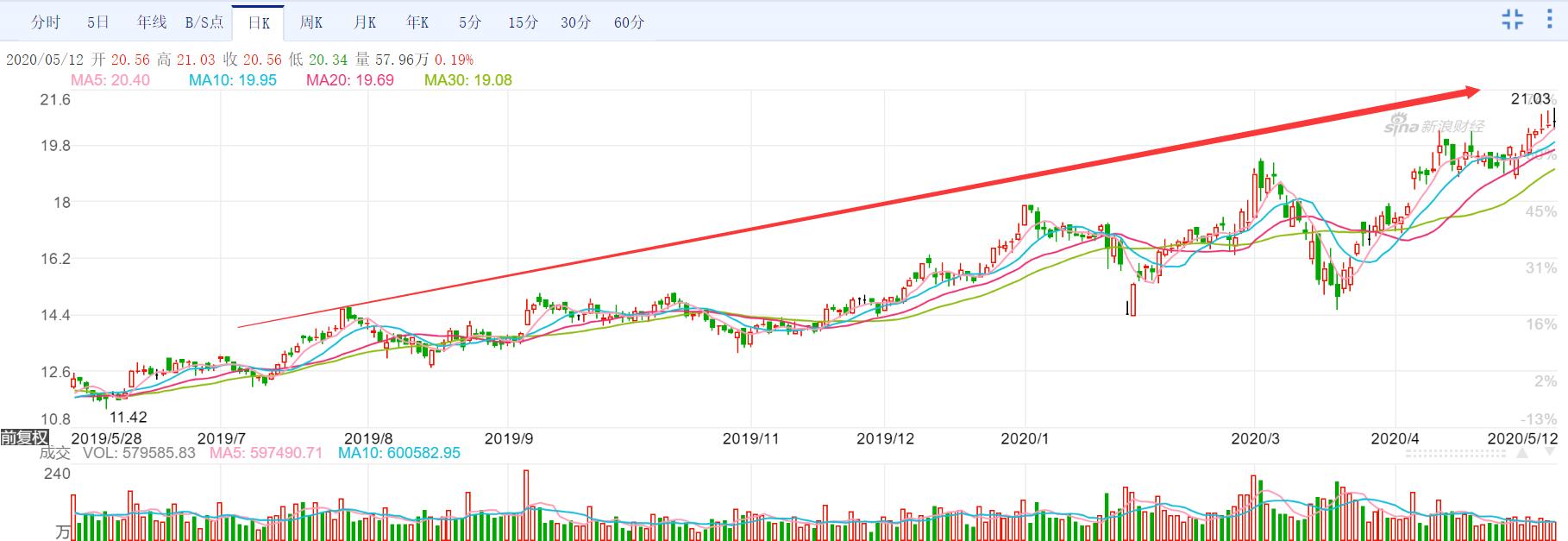
Task: Choose the 5分 five-minute interval
Action: (x=470, y=22)
